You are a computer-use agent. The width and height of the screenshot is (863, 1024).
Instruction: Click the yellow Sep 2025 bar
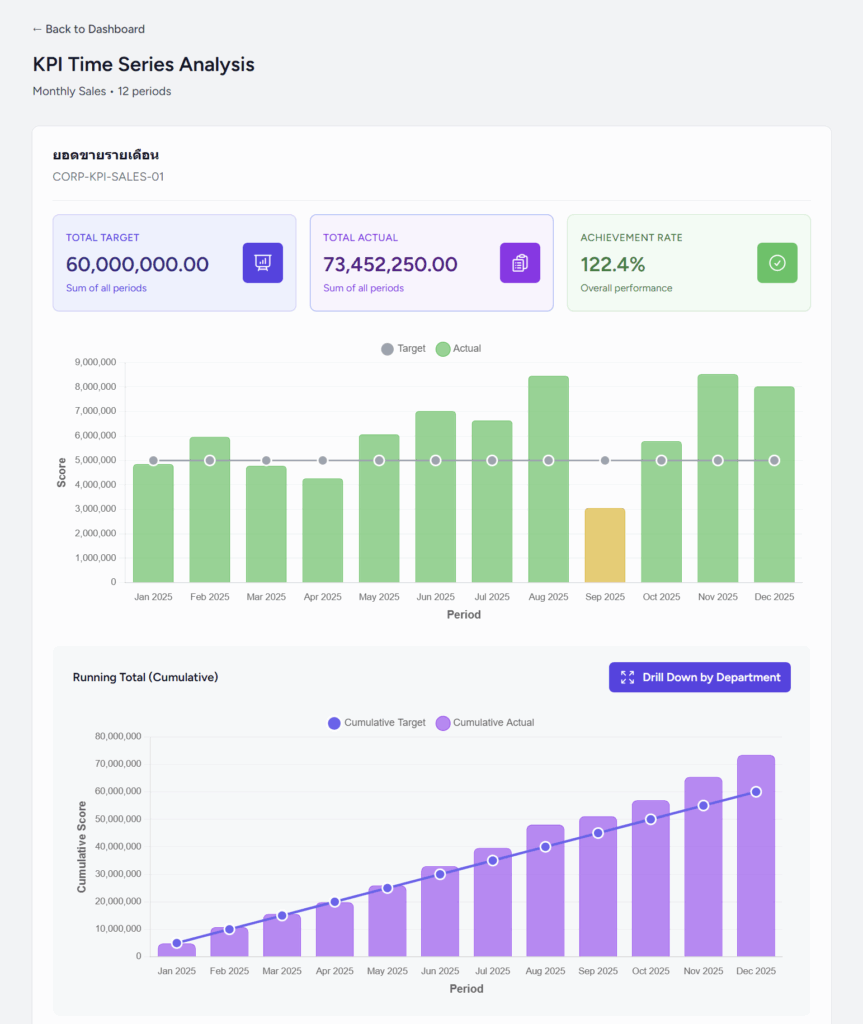click(605, 545)
